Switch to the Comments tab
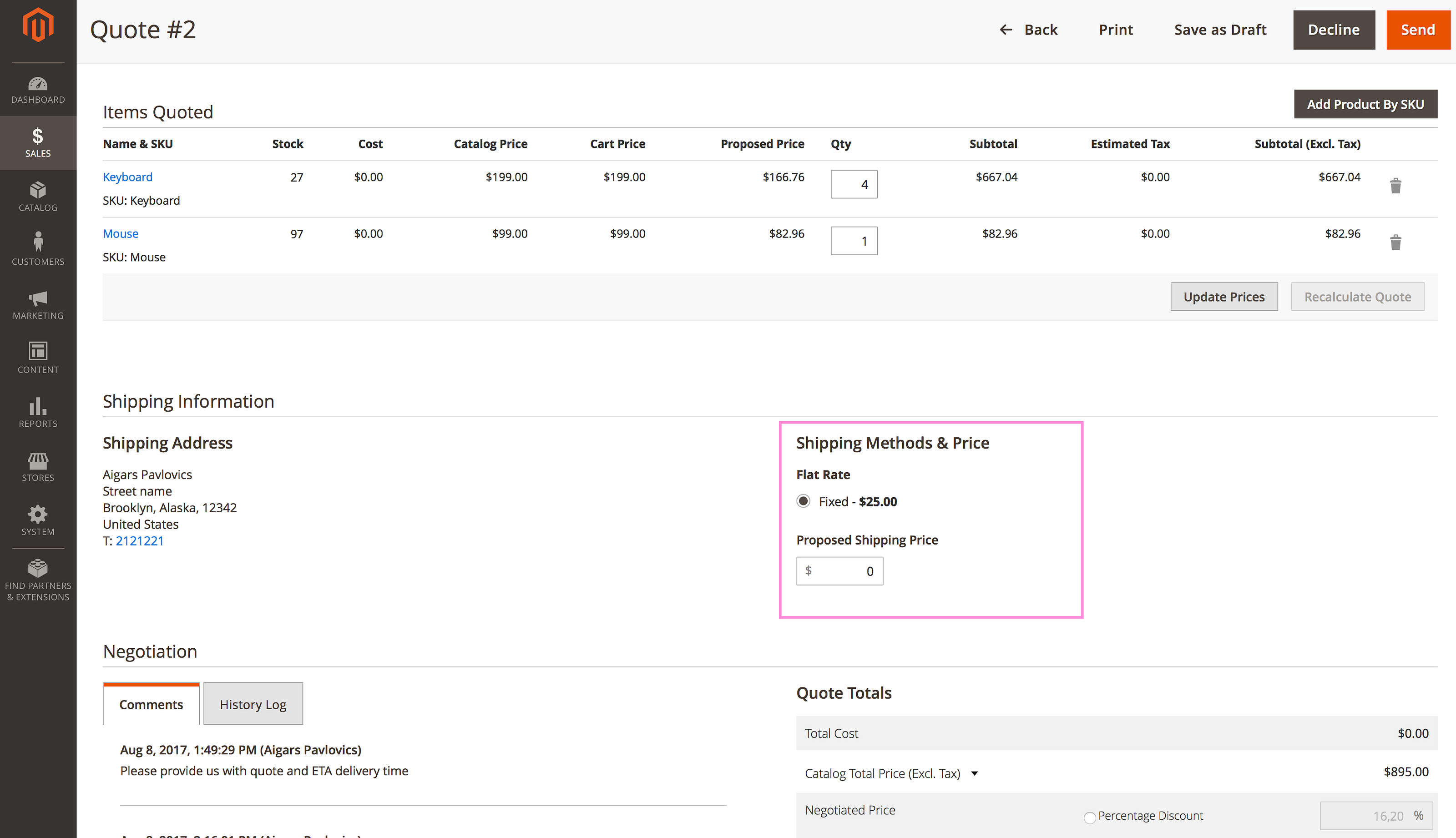Viewport: 1456px width, 838px height. (151, 704)
